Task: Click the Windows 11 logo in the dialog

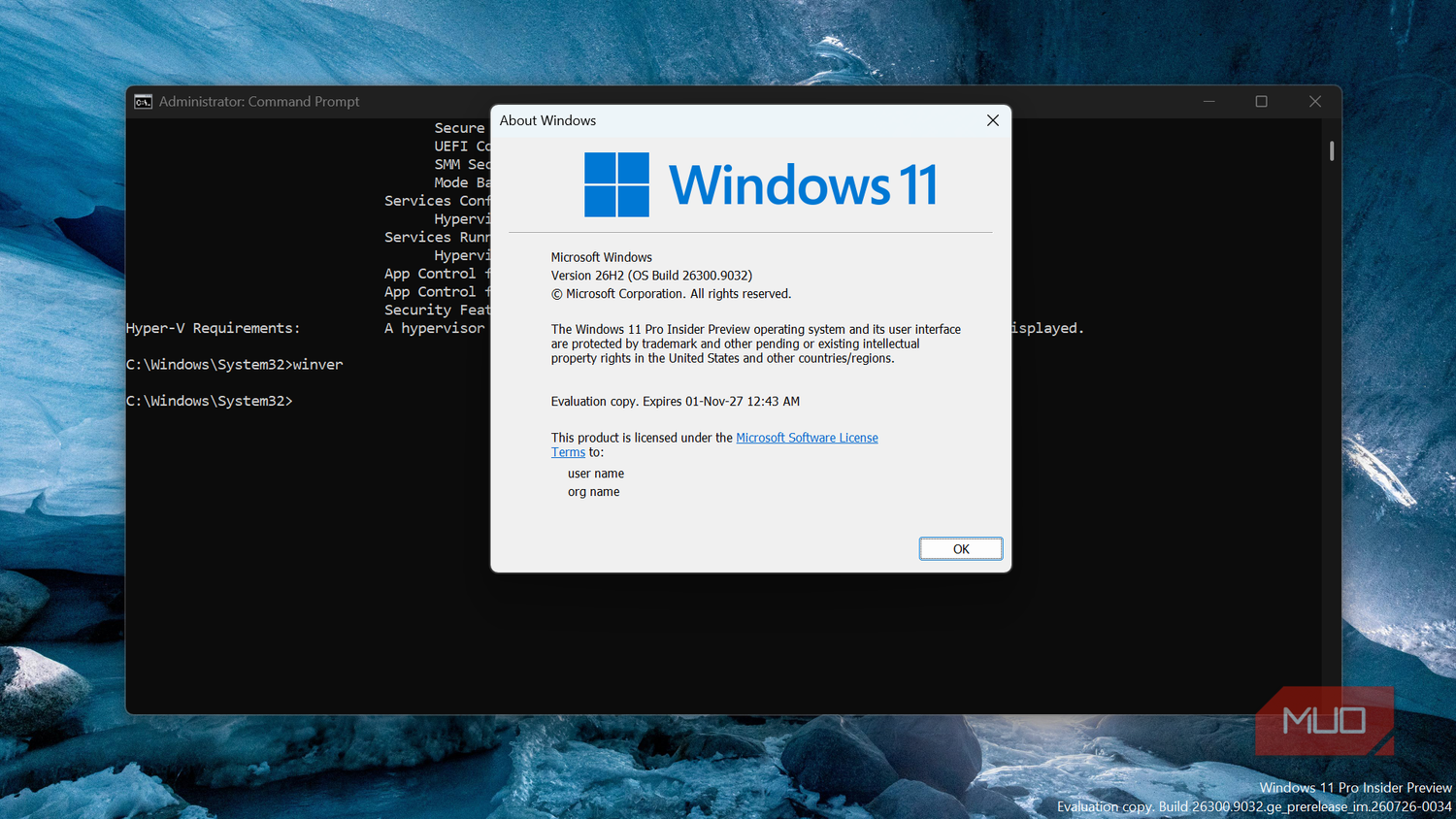Action: 760,184
